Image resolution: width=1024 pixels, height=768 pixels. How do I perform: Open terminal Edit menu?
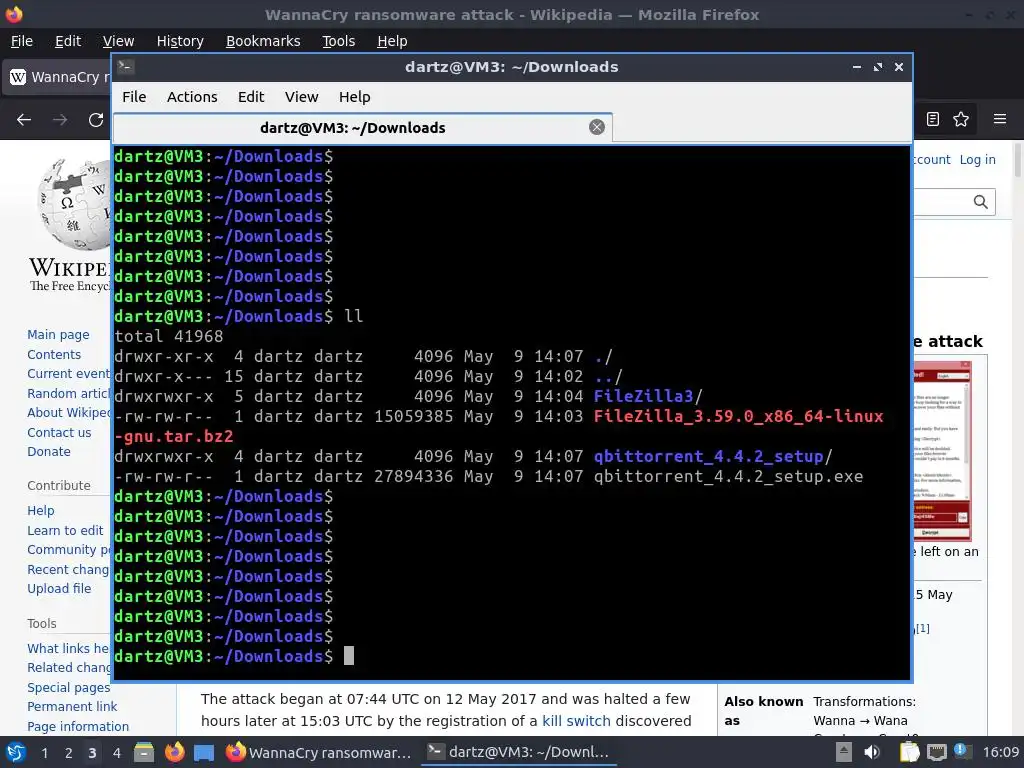(x=251, y=97)
